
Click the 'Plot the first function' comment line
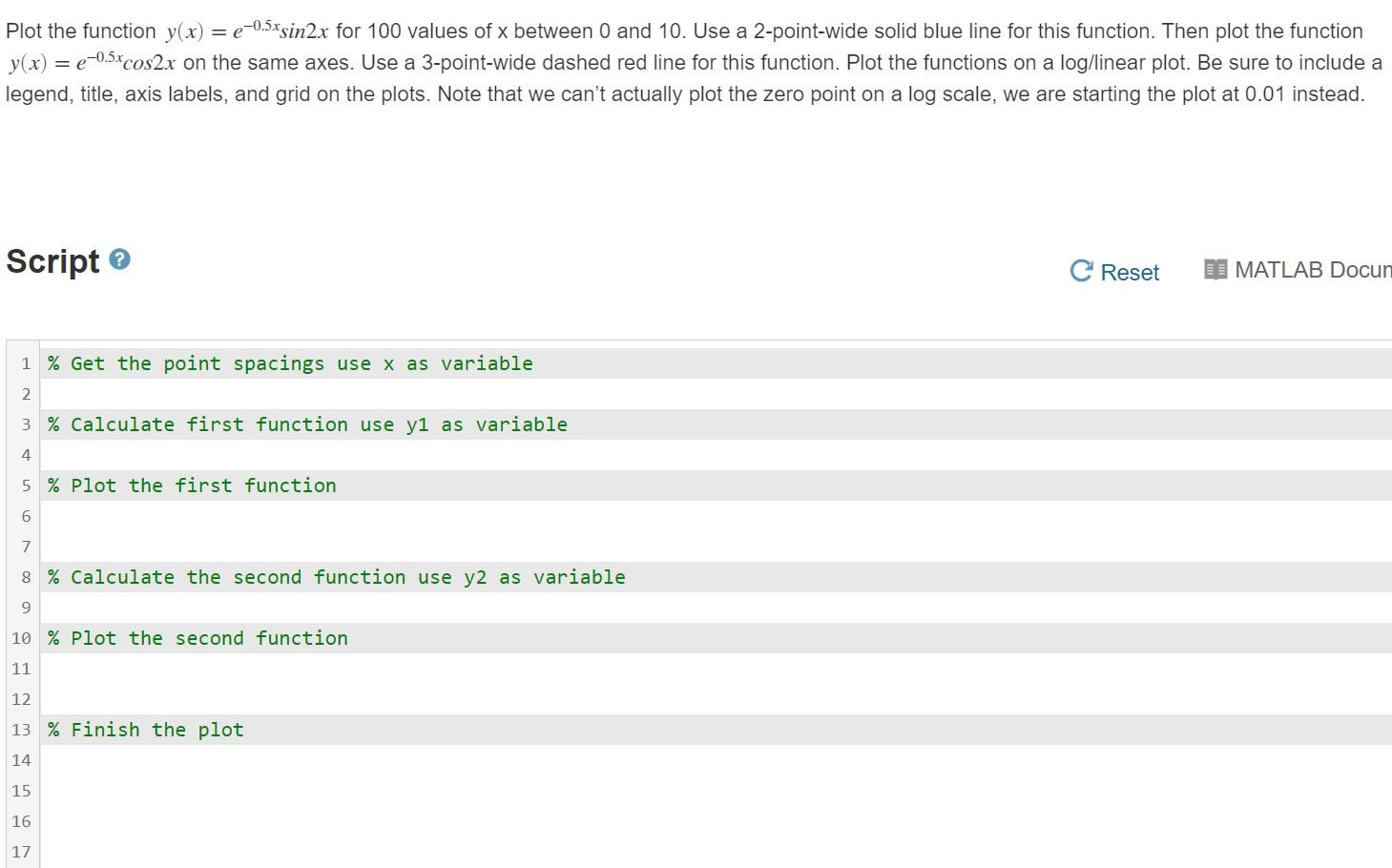click(x=191, y=485)
